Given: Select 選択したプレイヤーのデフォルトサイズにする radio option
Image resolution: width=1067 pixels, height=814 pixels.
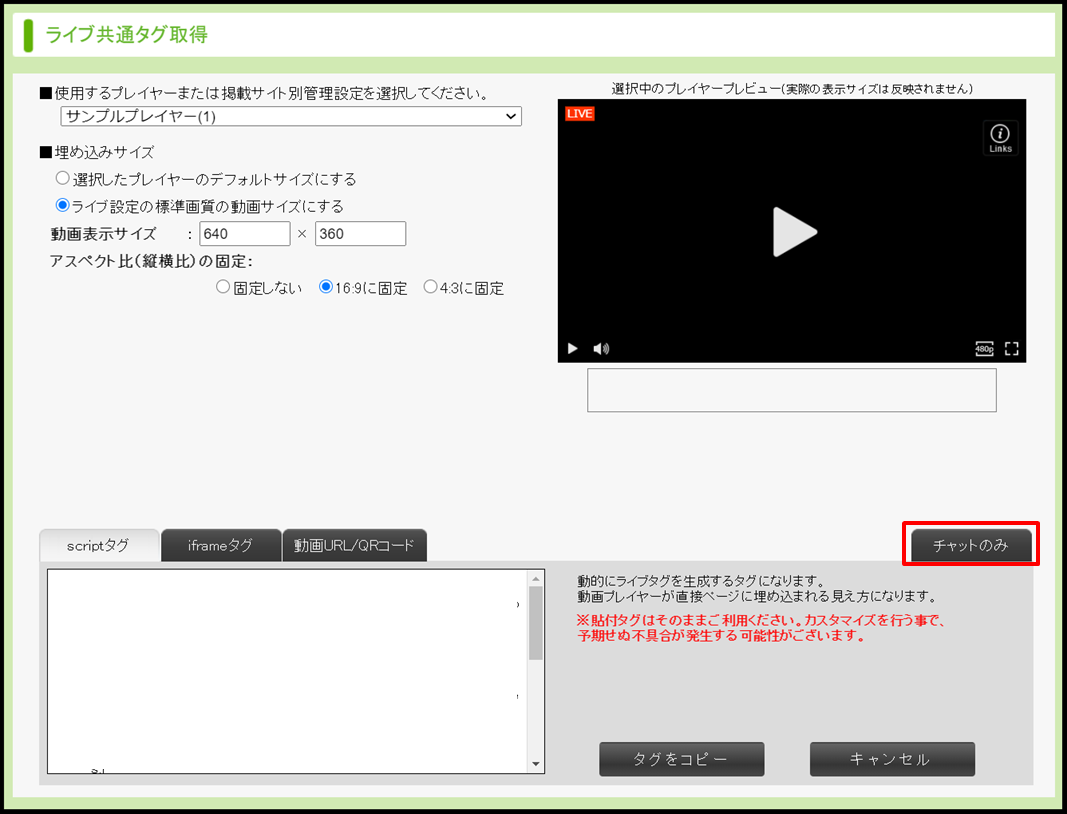Looking at the screenshot, I should [63, 178].
